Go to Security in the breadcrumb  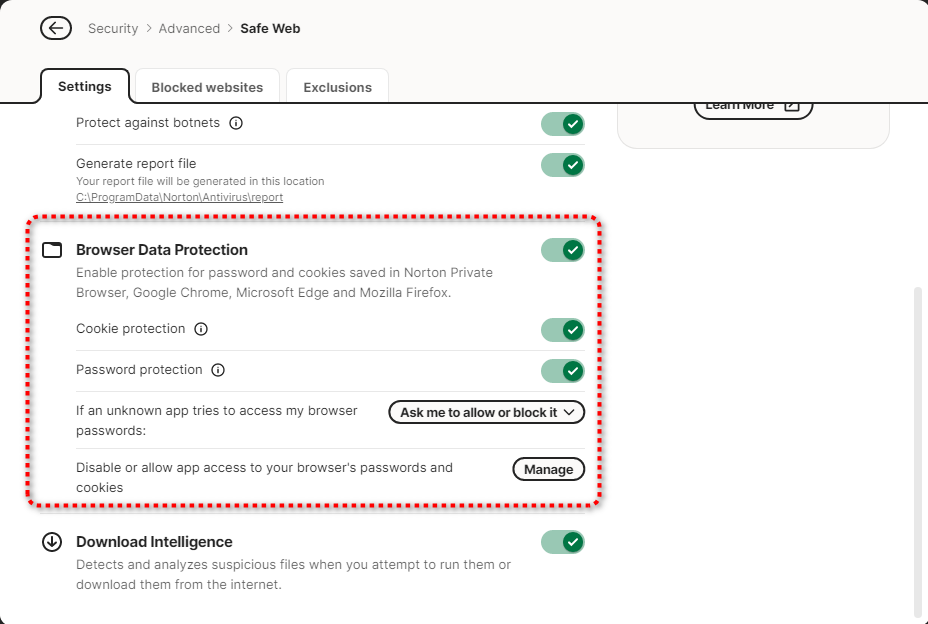(113, 28)
